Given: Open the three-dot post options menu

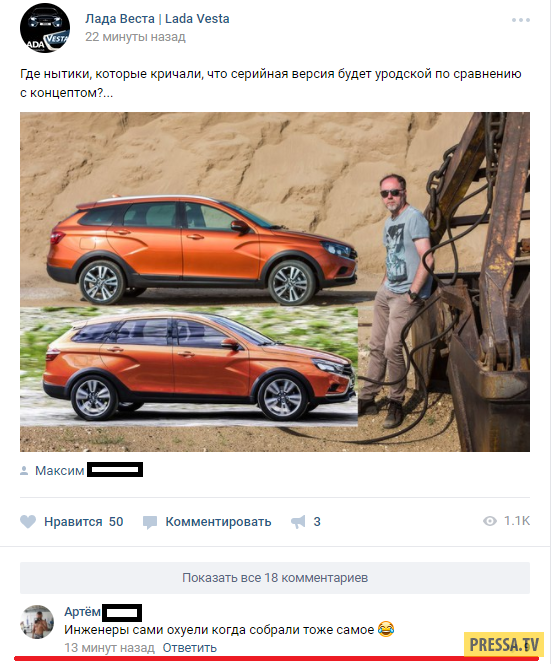Looking at the screenshot, I should click(x=521, y=20).
